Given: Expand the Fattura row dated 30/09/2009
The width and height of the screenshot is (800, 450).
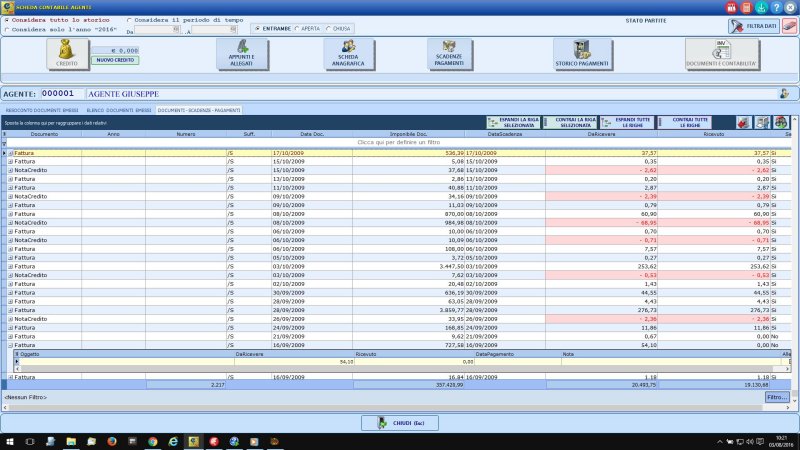Looking at the screenshot, I should (10, 293).
